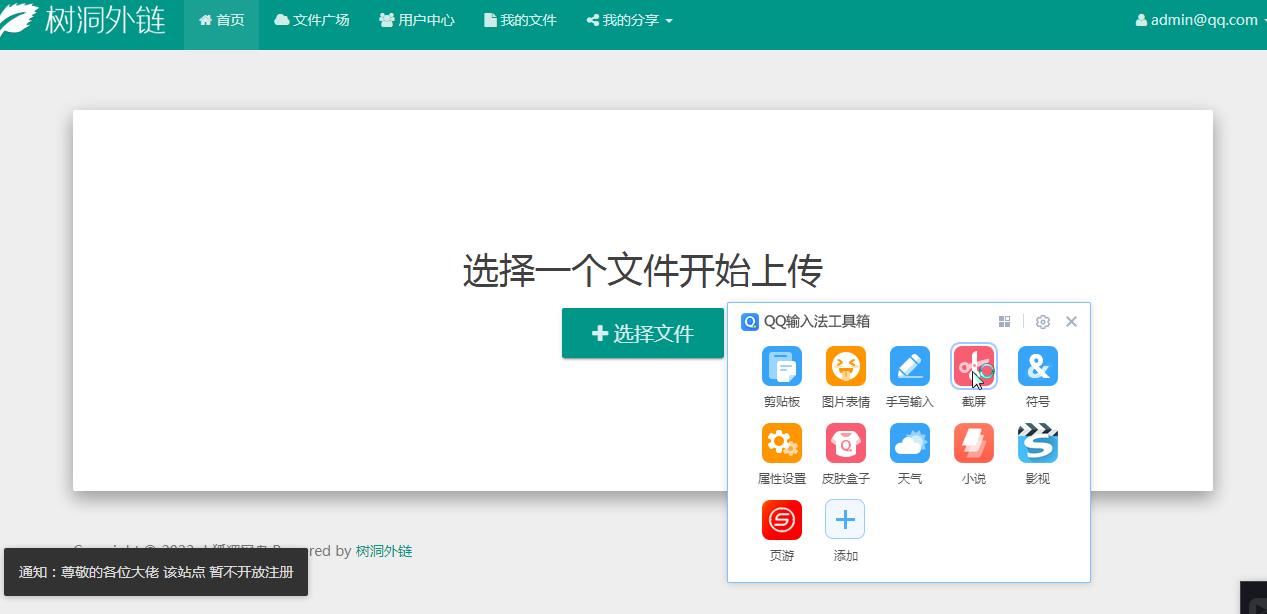The width and height of the screenshot is (1267, 614).
Task: Open 文件广场 file square
Action: click(x=312, y=20)
